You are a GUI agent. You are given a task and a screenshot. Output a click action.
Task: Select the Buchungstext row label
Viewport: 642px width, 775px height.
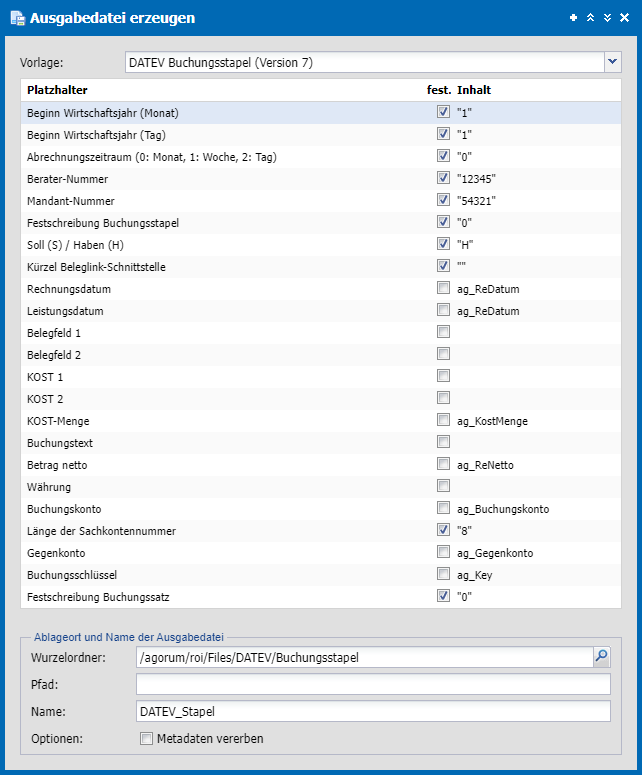[x=60, y=443]
